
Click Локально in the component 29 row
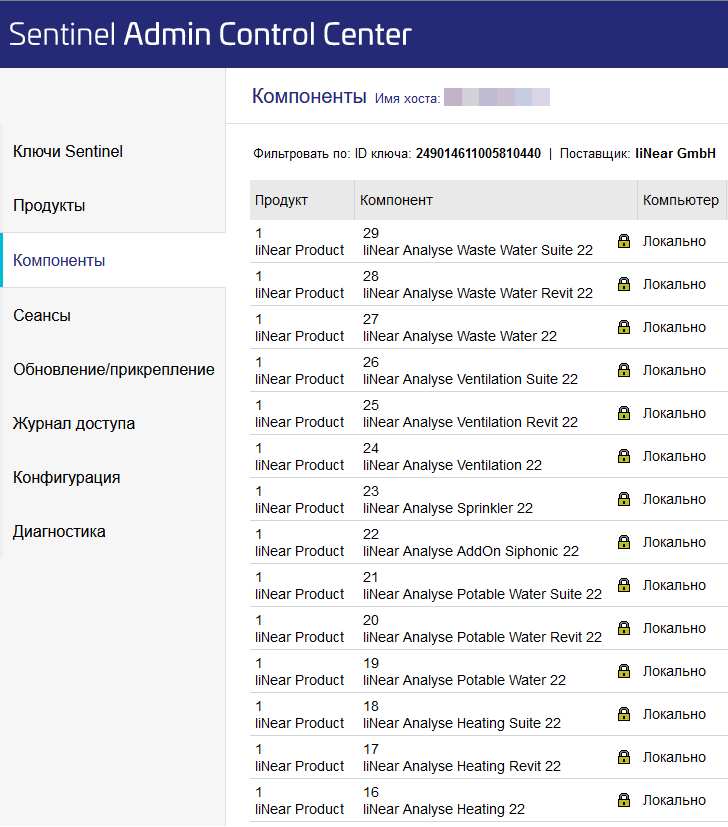click(x=674, y=241)
